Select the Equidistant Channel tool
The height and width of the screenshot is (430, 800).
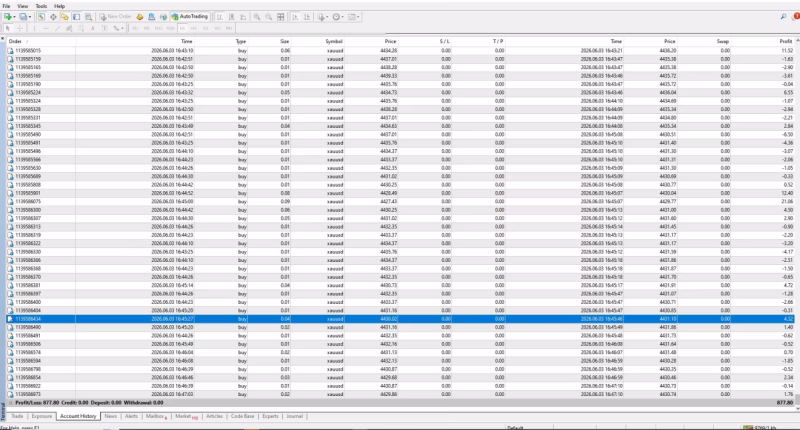[69, 28]
